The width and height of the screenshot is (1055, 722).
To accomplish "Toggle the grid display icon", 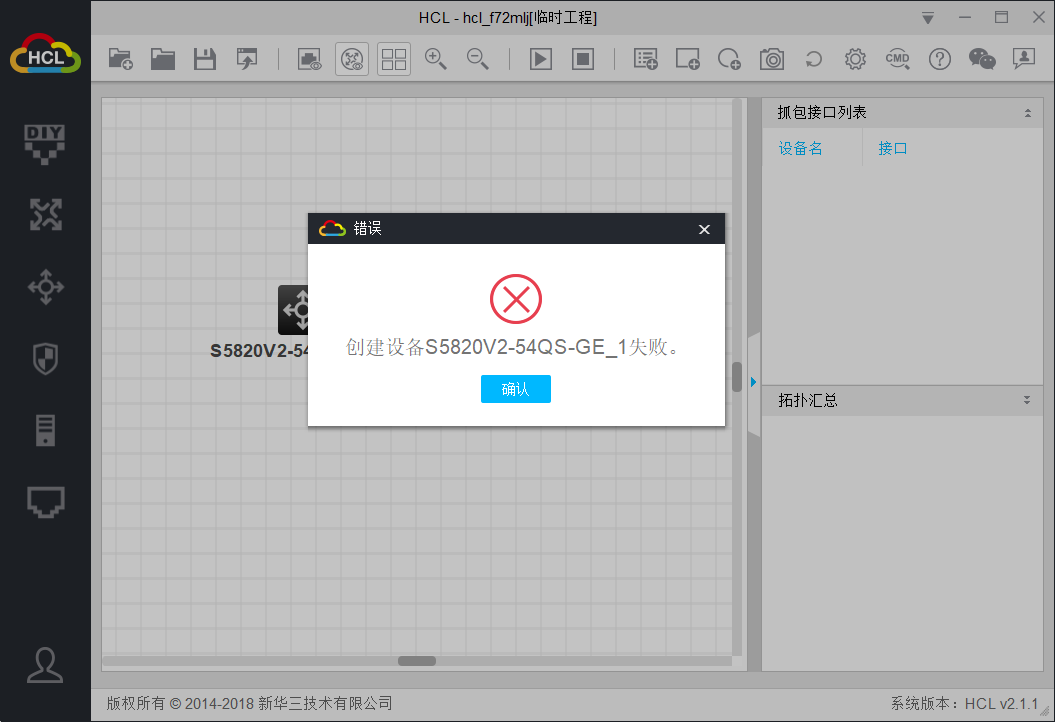I will click(x=394, y=59).
